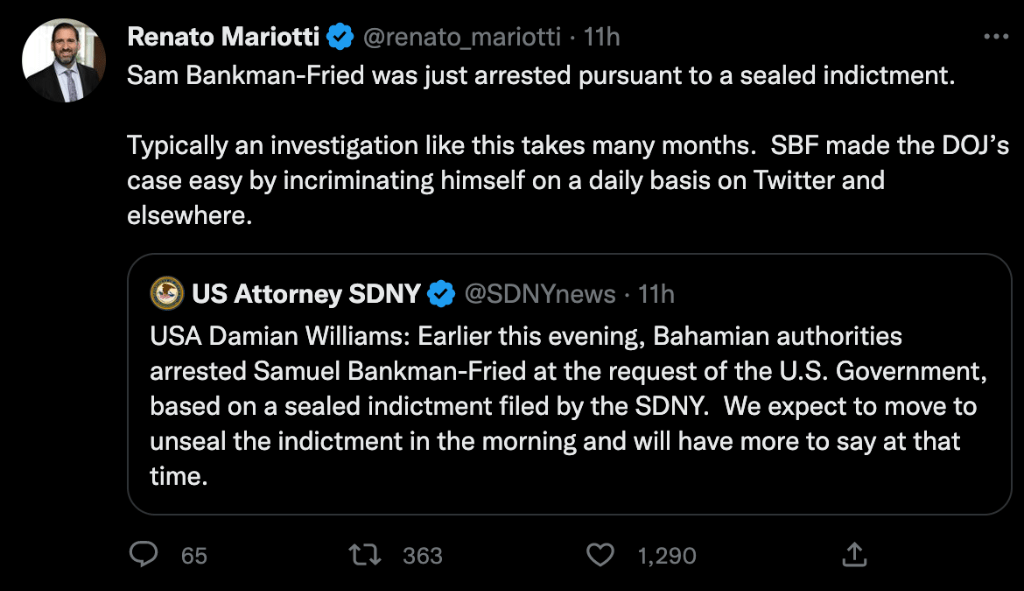Screen dimensions: 1024x591
Task: Click the retweet arrows icon
Action: click(x=373, y=554)
